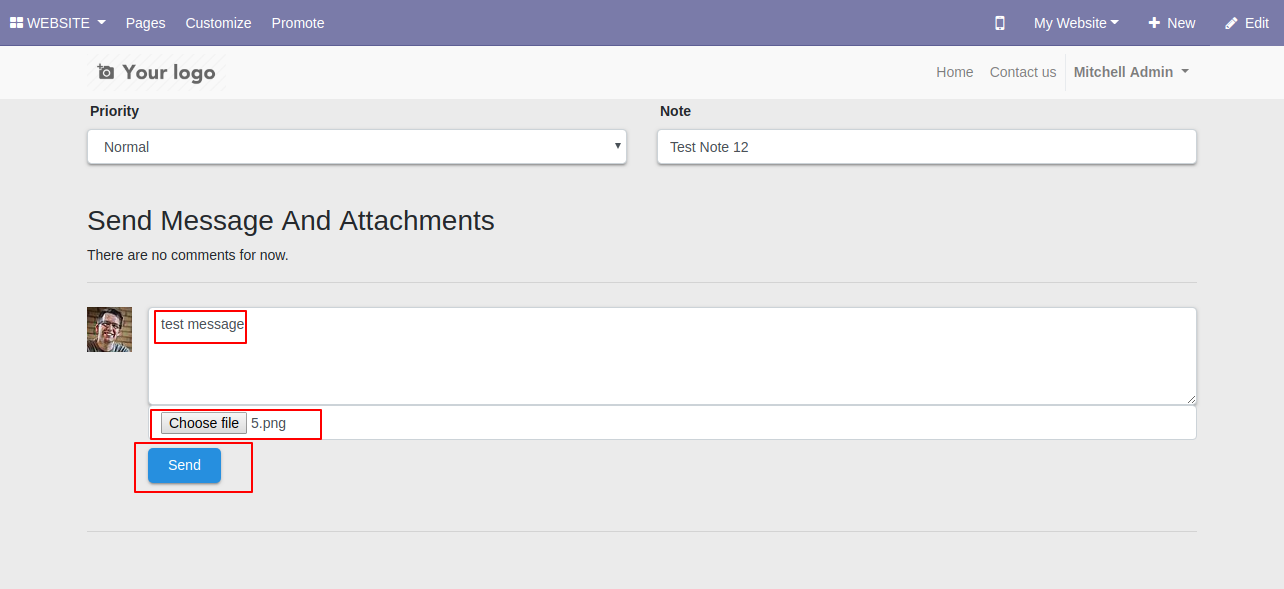Click the Note field containing Test Note 12
Viewport: 1284px width, 589px height.
927,147
